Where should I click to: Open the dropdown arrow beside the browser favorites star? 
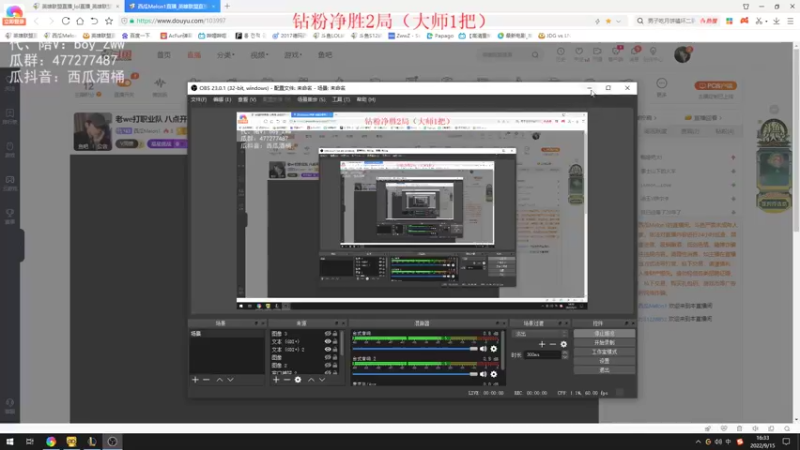pos(618,21)
